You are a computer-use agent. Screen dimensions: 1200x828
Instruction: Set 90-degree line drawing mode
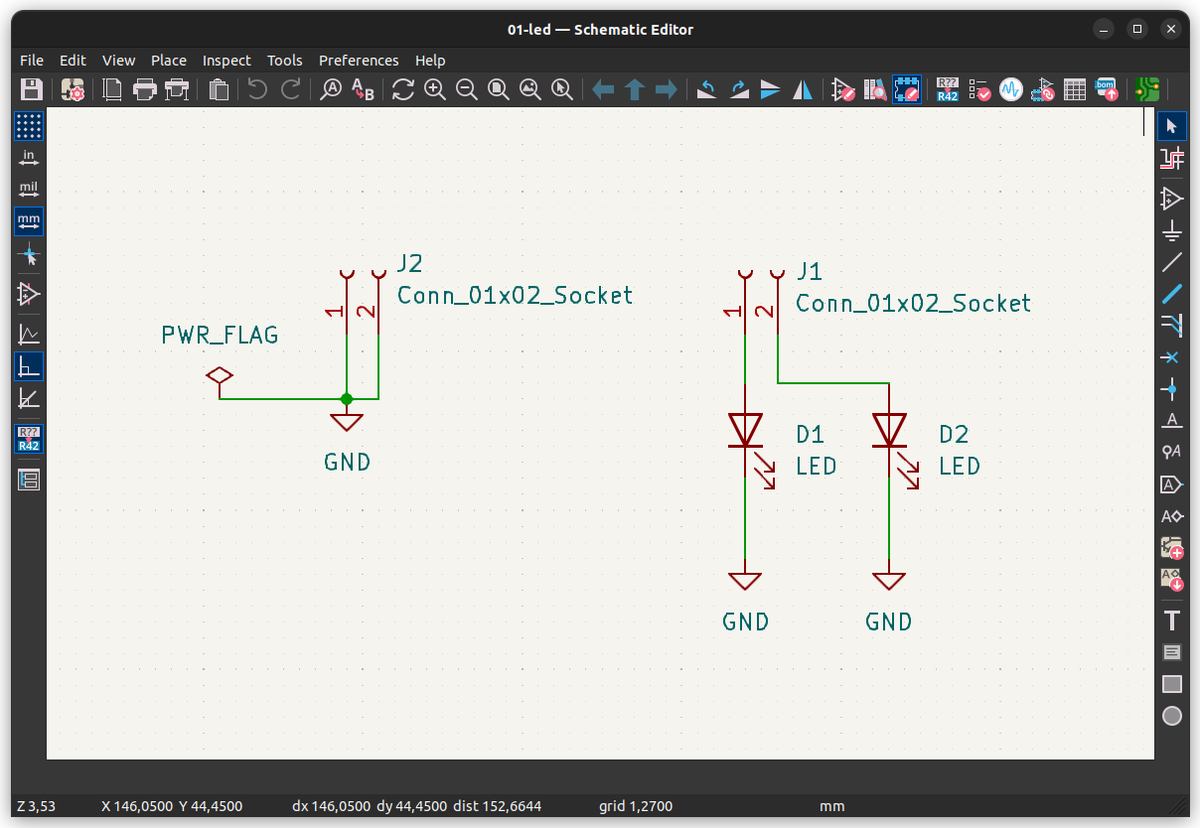click(x=29, y=366)
